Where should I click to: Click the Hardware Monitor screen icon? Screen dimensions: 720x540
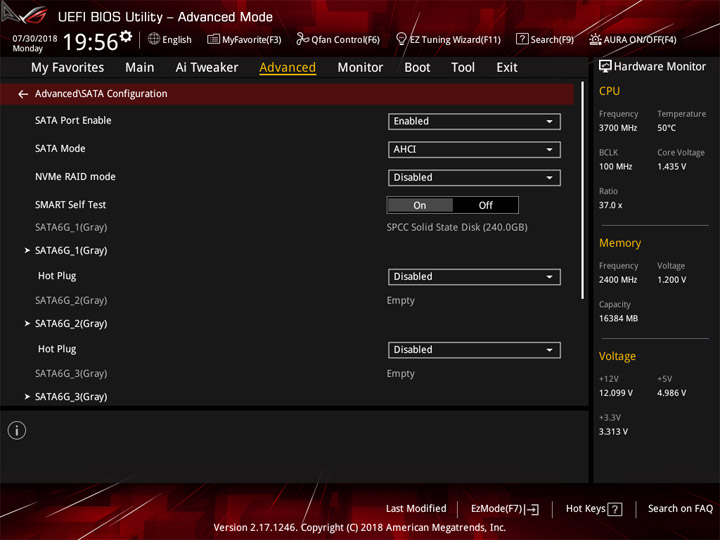click(605, 67)
